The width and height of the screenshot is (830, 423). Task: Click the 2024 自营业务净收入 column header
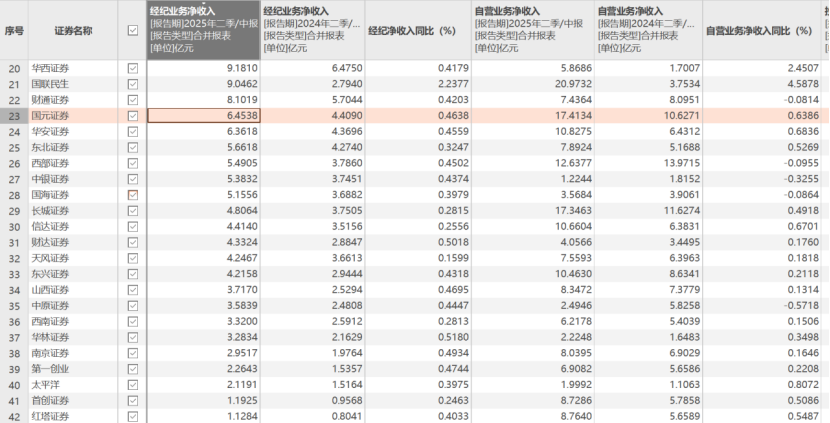(x=649, y=31)
